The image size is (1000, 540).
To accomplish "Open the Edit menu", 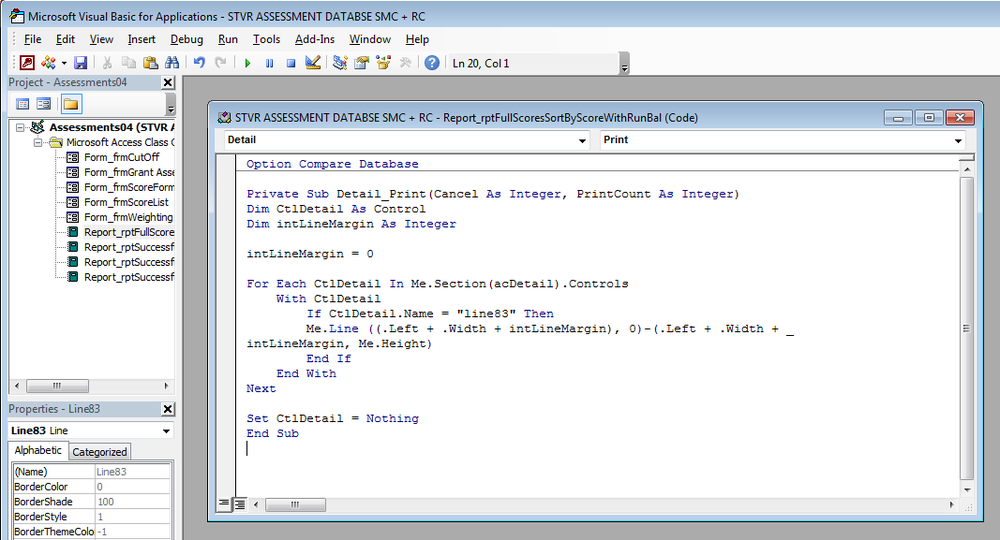I will click(65, 40).
